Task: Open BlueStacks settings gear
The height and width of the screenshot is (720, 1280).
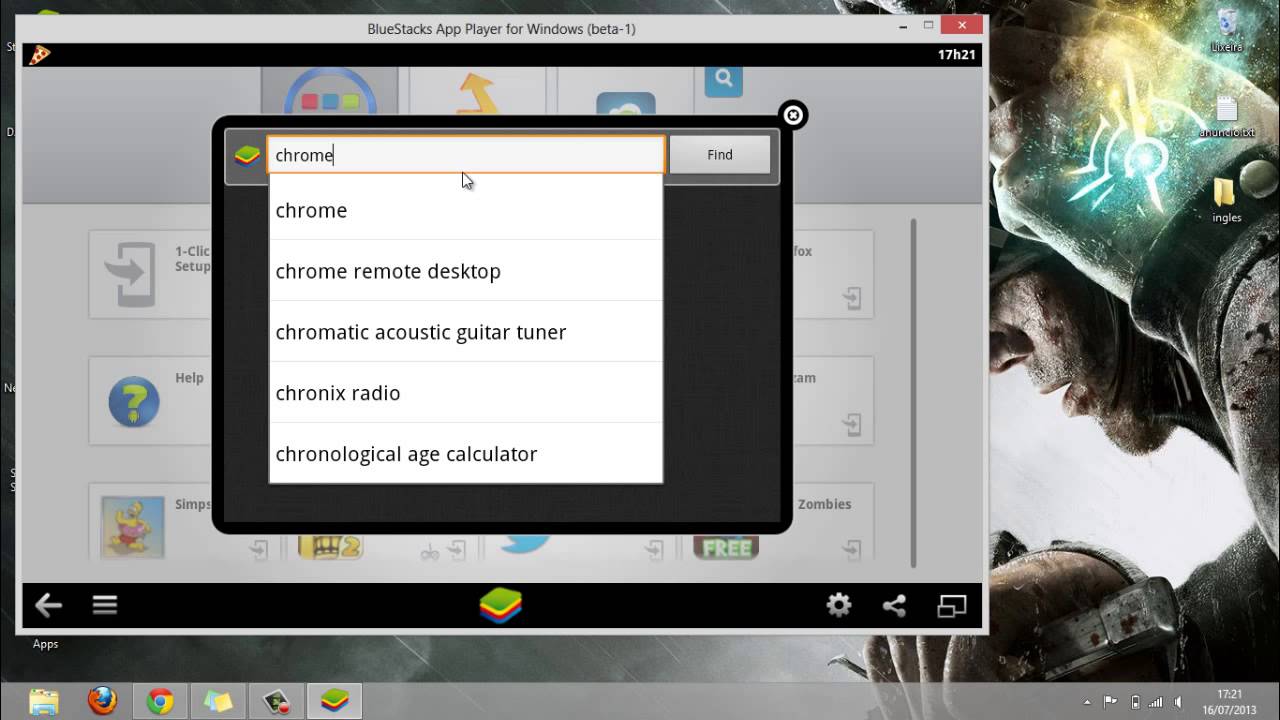Action: click(x=838, y=605)
